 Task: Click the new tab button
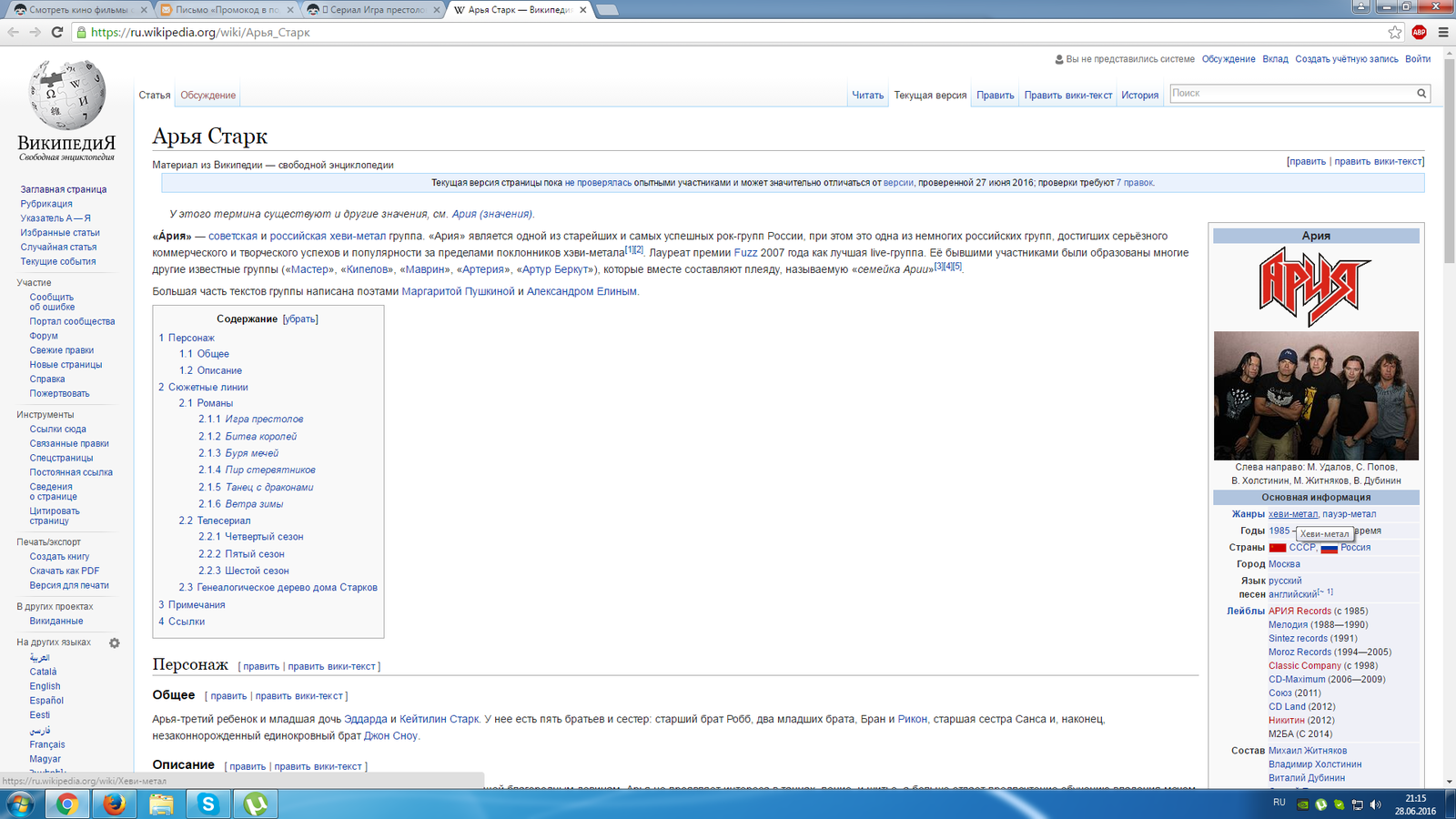tap(607, 10)
